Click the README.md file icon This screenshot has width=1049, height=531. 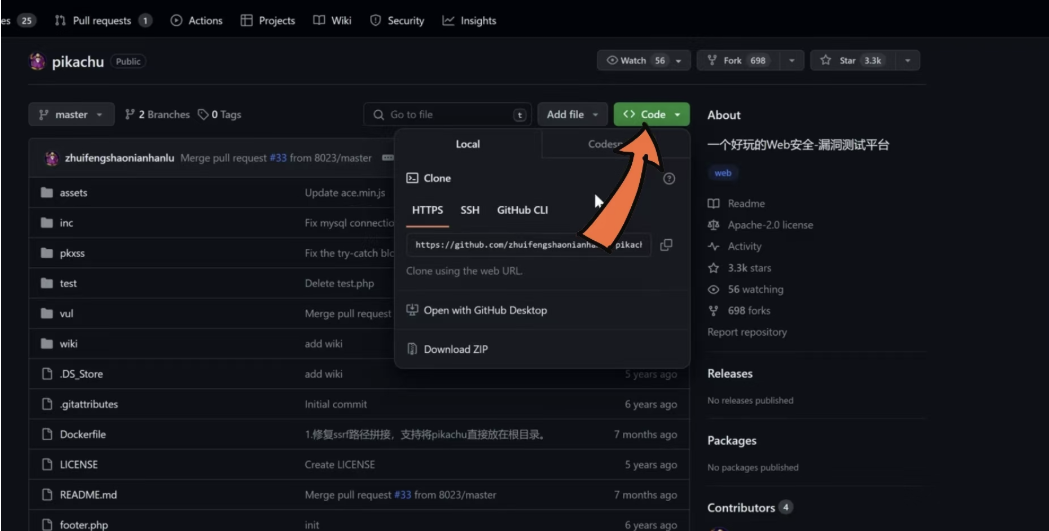click(x=47, y=495)
